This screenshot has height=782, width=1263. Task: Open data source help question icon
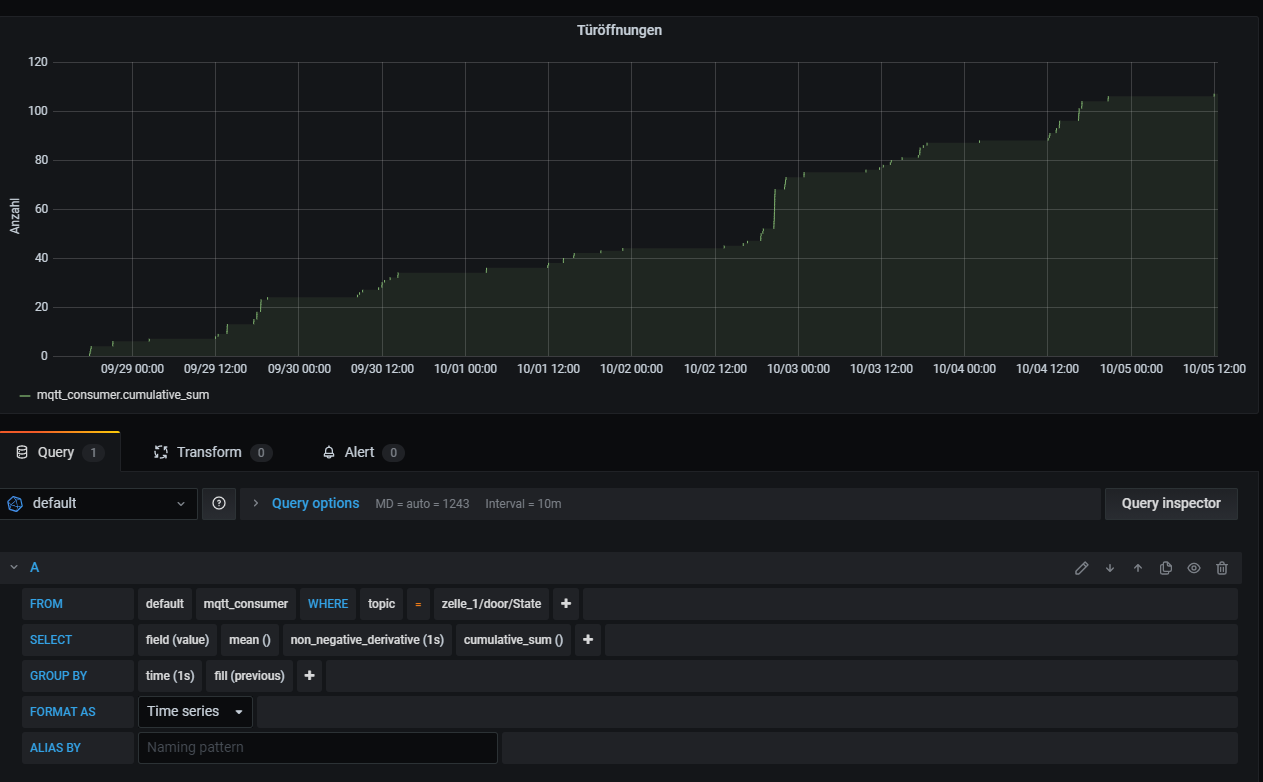click(x=219, y=503)
